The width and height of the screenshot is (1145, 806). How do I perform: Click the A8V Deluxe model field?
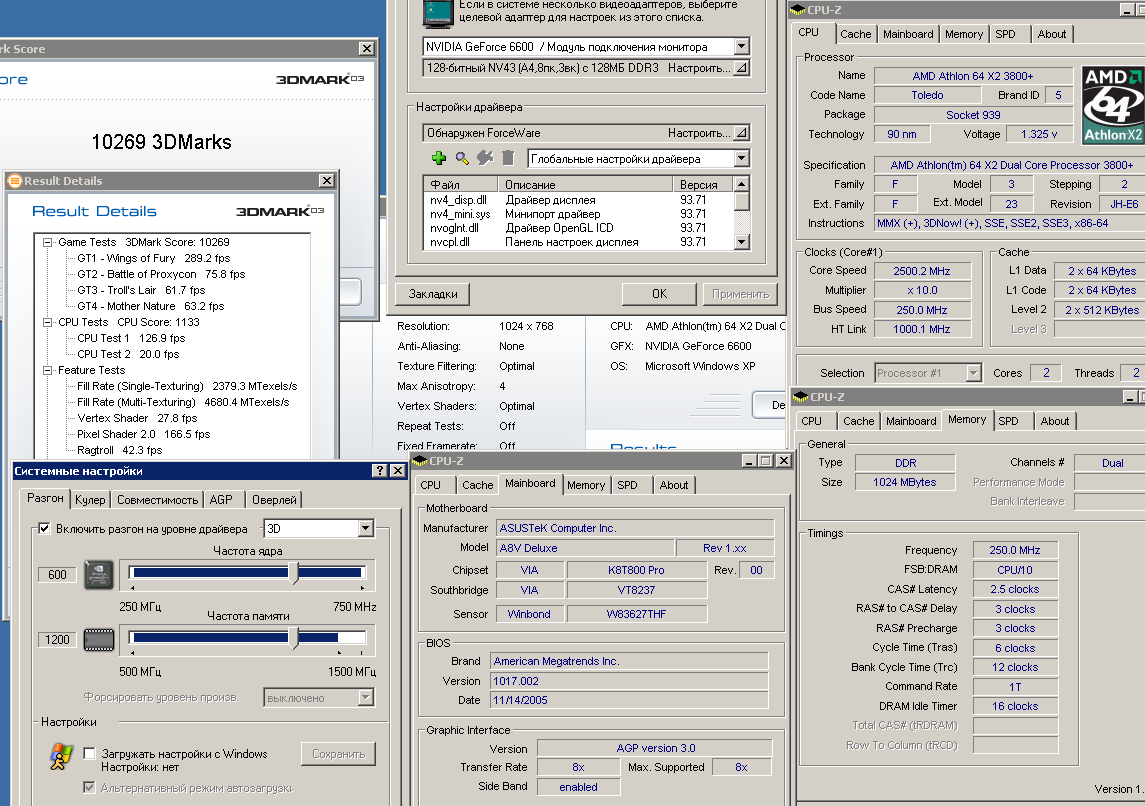click(x=585, y=548)
